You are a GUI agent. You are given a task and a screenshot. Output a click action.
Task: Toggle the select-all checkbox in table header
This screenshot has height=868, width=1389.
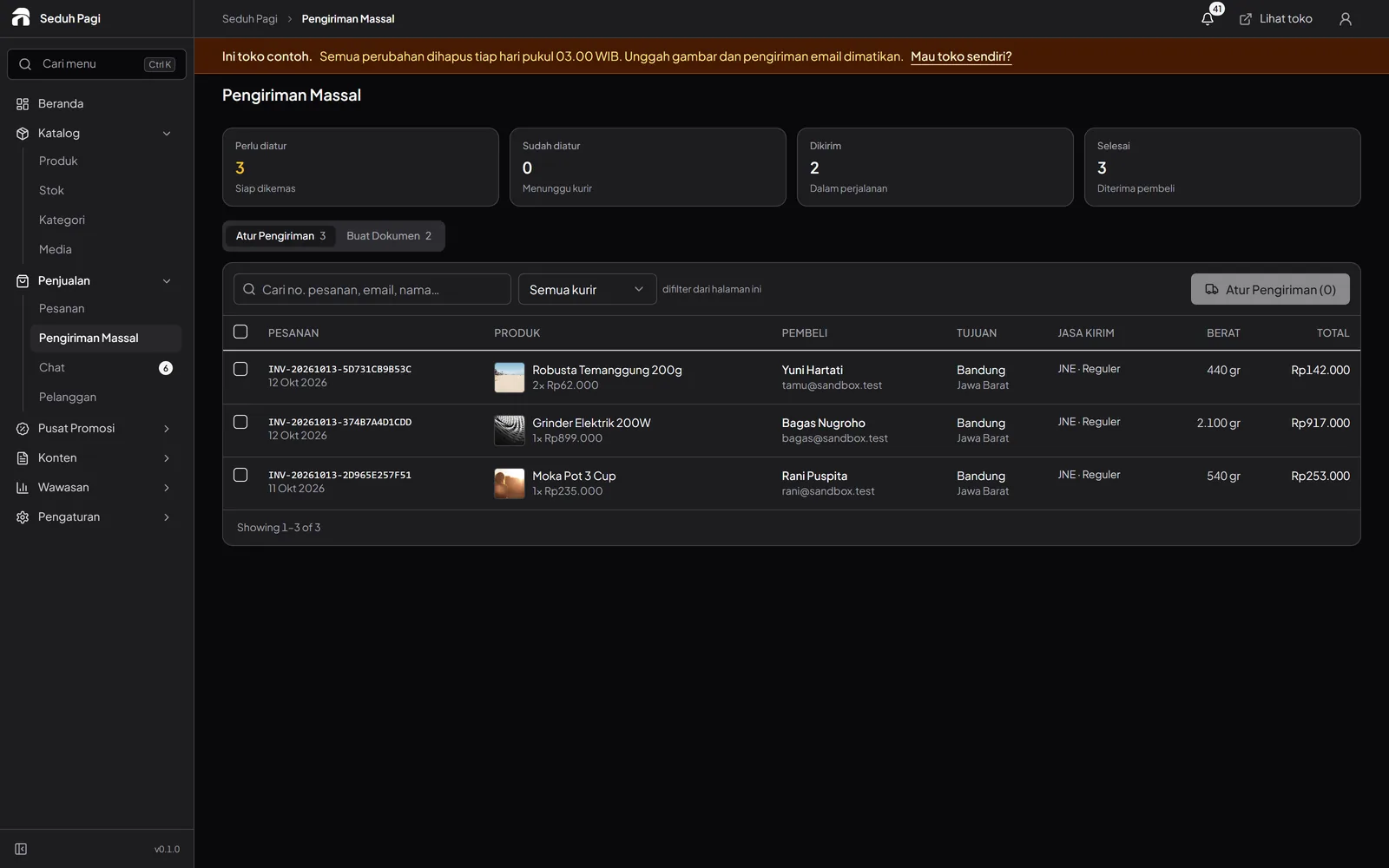point(240,332)
